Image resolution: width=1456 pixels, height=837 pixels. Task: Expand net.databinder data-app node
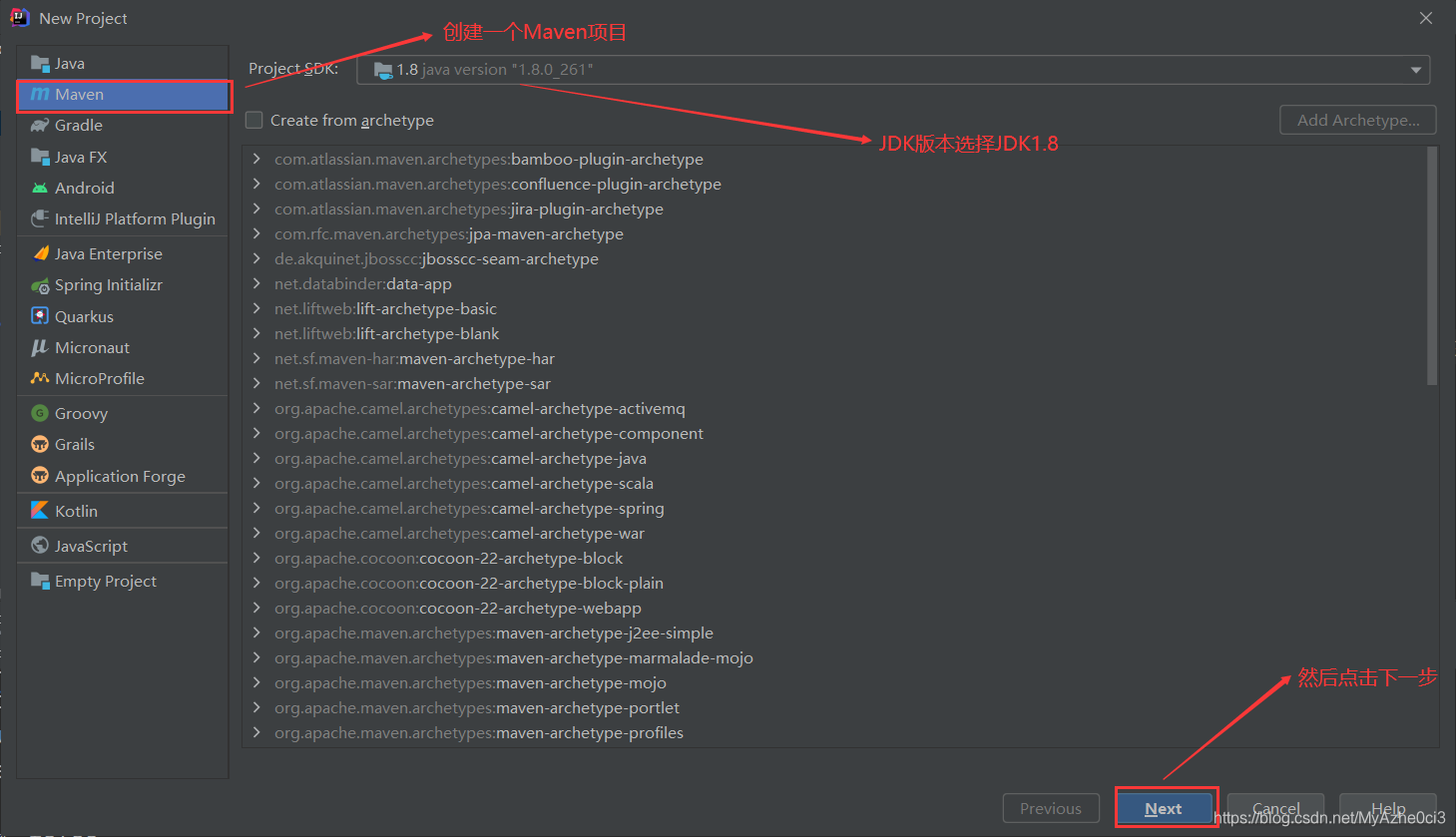click(256, 283)
